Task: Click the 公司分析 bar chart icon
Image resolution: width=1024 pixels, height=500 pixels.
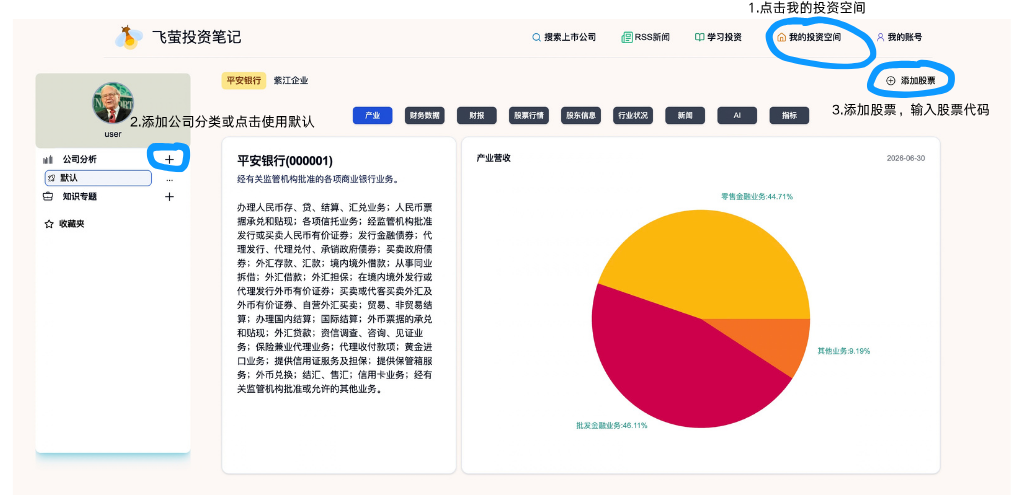Action: (48, 159)
